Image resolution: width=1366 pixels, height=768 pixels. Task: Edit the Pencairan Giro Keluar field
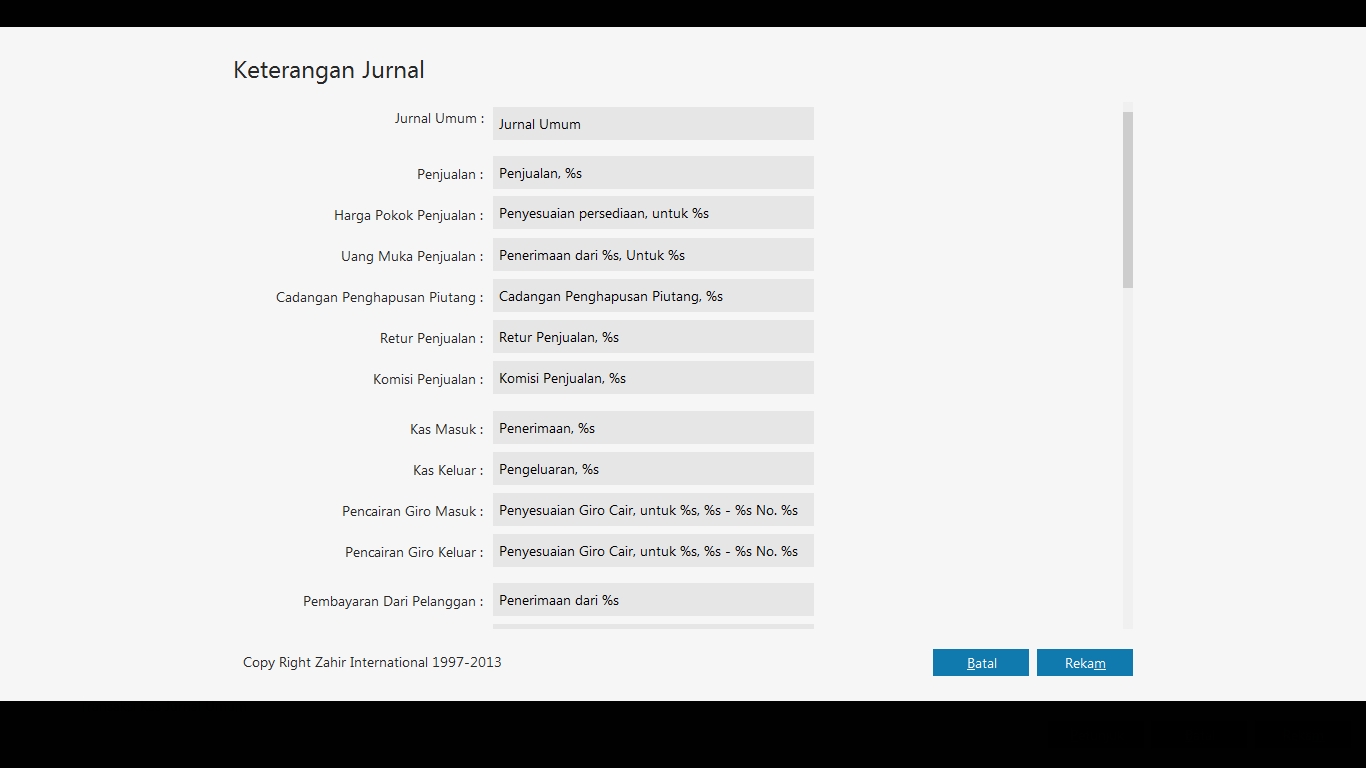point(653,551)
